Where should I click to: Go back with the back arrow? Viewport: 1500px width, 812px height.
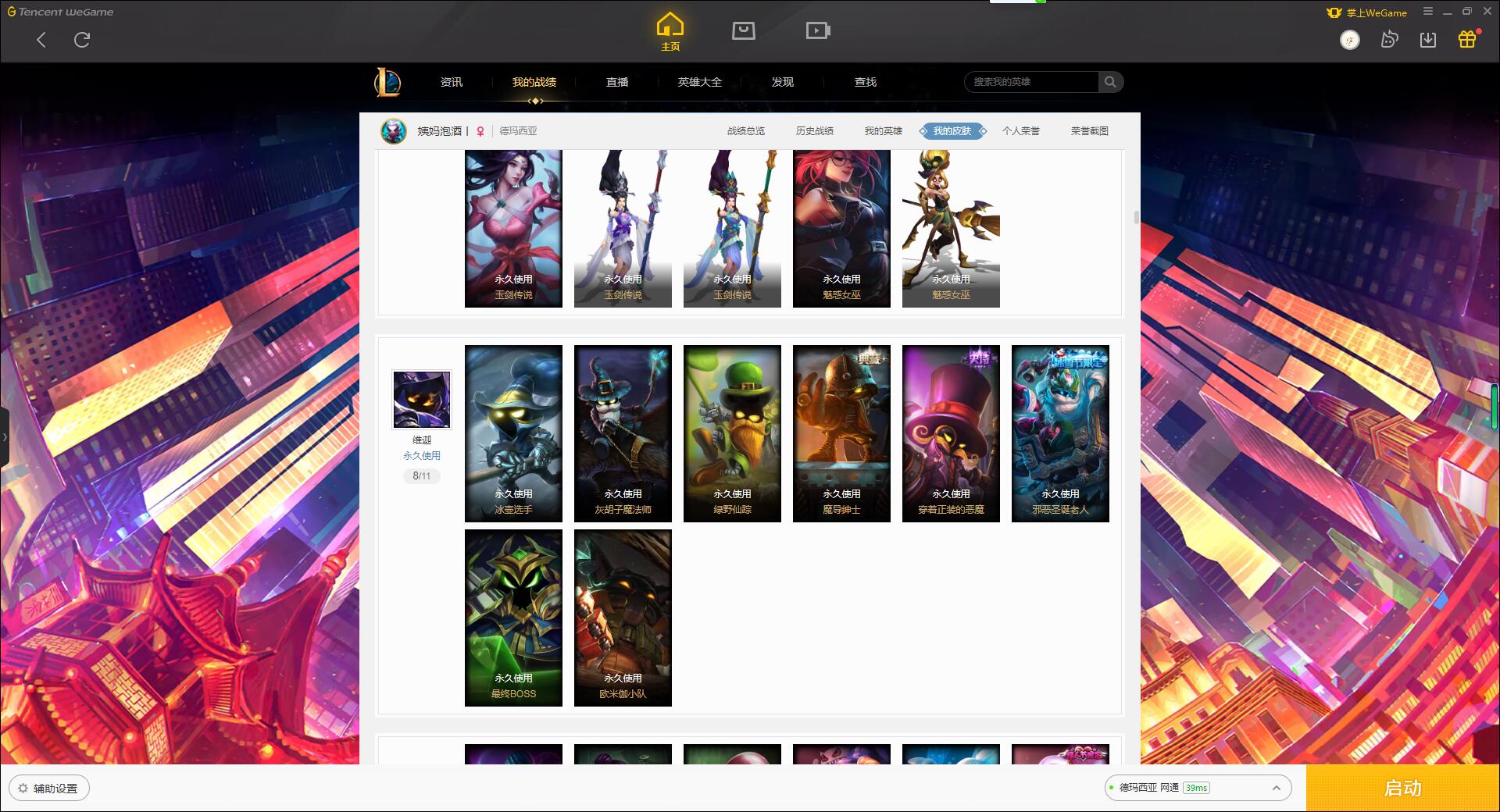tap(41, 40)
